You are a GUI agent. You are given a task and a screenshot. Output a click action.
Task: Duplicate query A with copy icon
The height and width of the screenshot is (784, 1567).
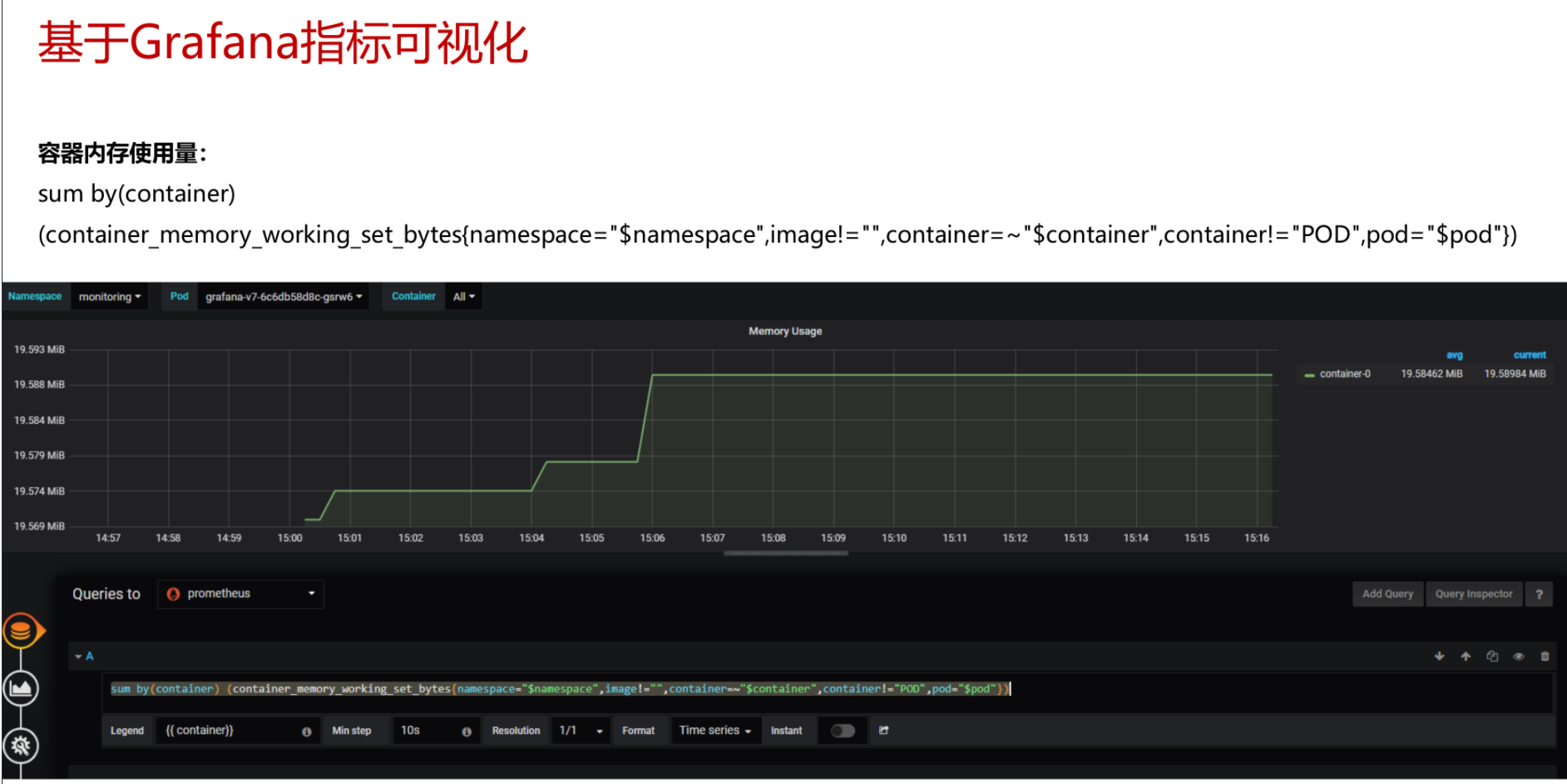(x=1492, y=656)
